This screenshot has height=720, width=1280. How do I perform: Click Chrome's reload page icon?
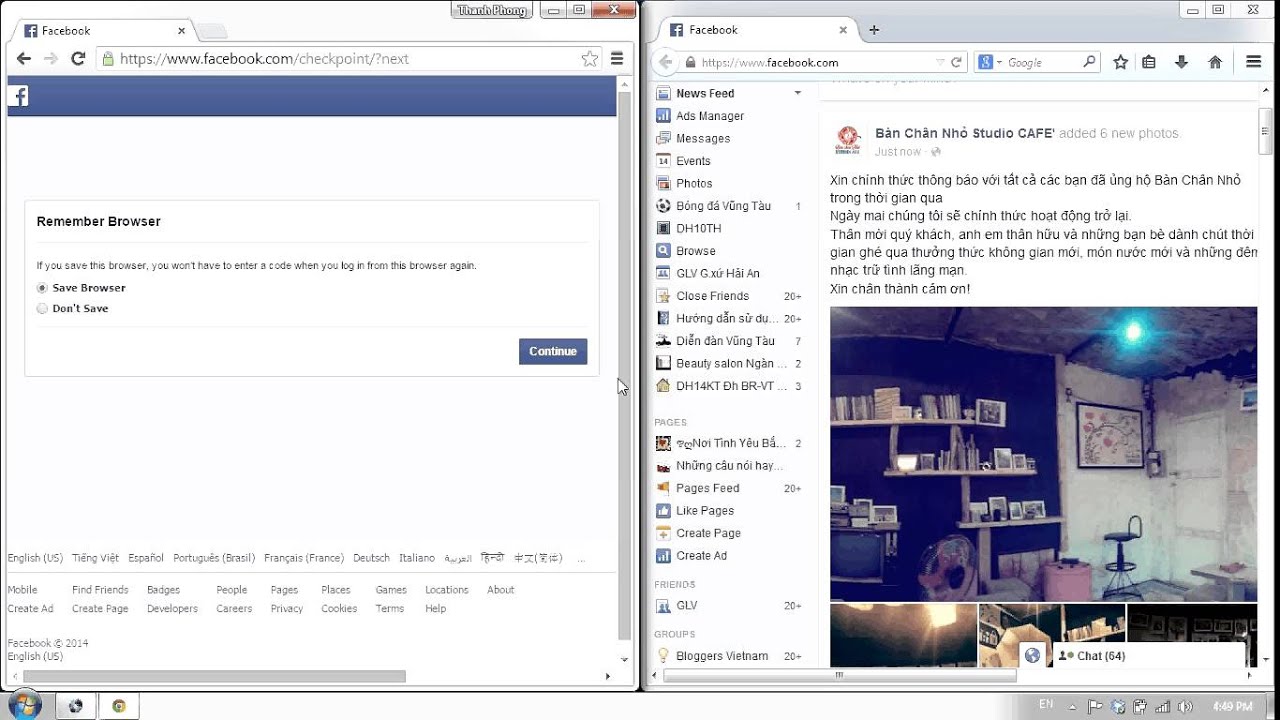coord(78,59)
